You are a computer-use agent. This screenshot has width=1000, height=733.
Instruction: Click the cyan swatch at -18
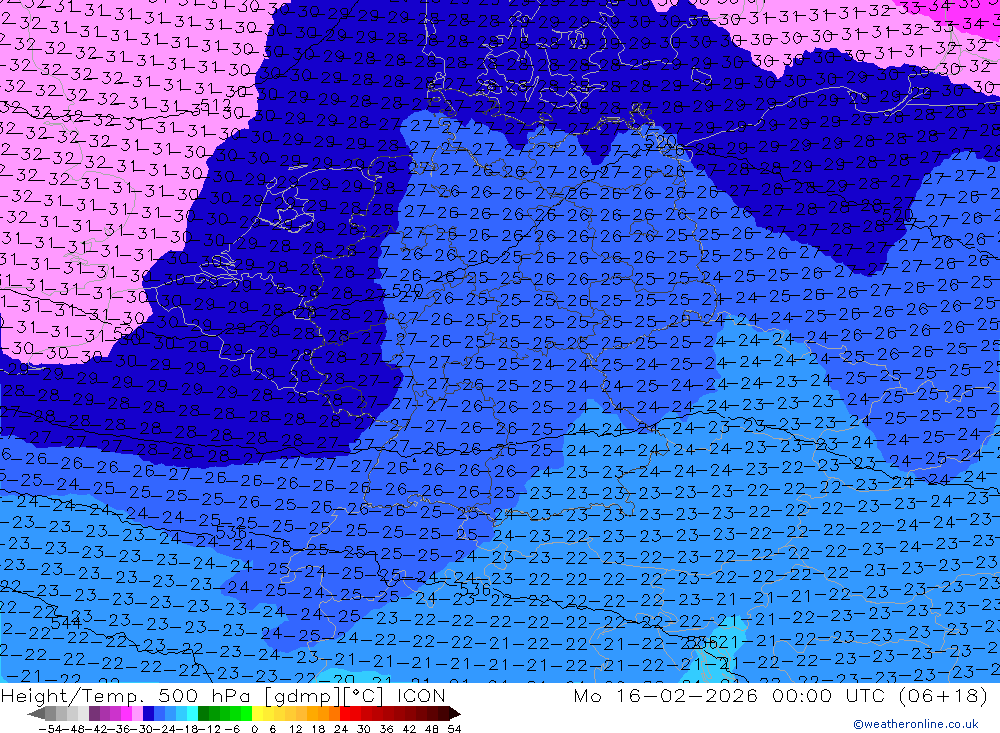[x=193, y=713]
